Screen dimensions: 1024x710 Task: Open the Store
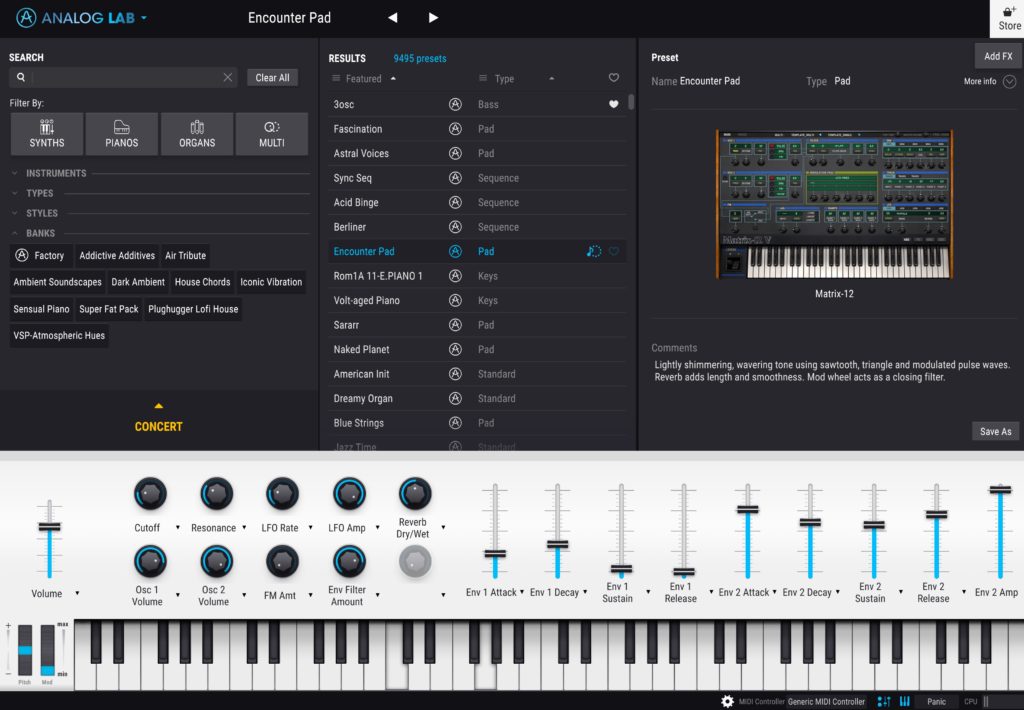pos(1009,19)
